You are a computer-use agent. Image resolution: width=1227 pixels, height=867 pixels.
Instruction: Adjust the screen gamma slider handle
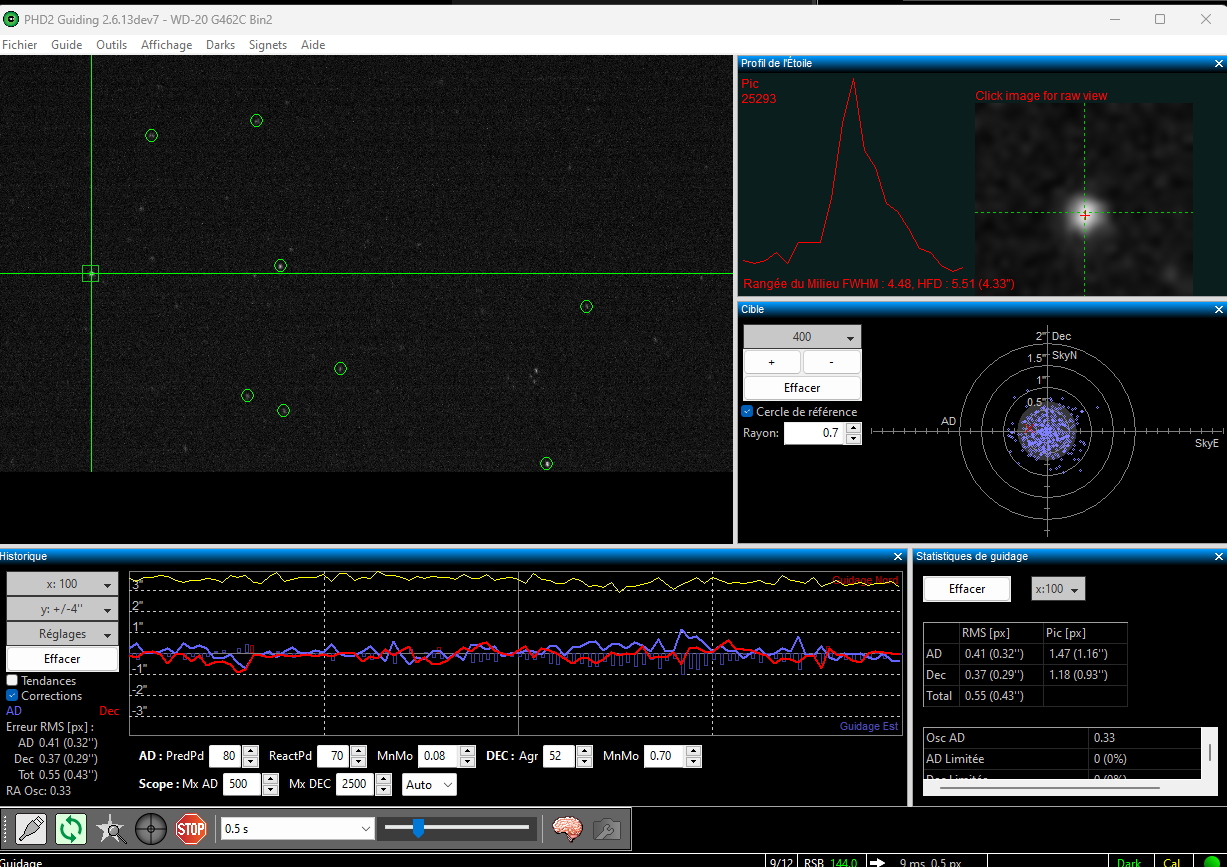[x=418, y=827]
